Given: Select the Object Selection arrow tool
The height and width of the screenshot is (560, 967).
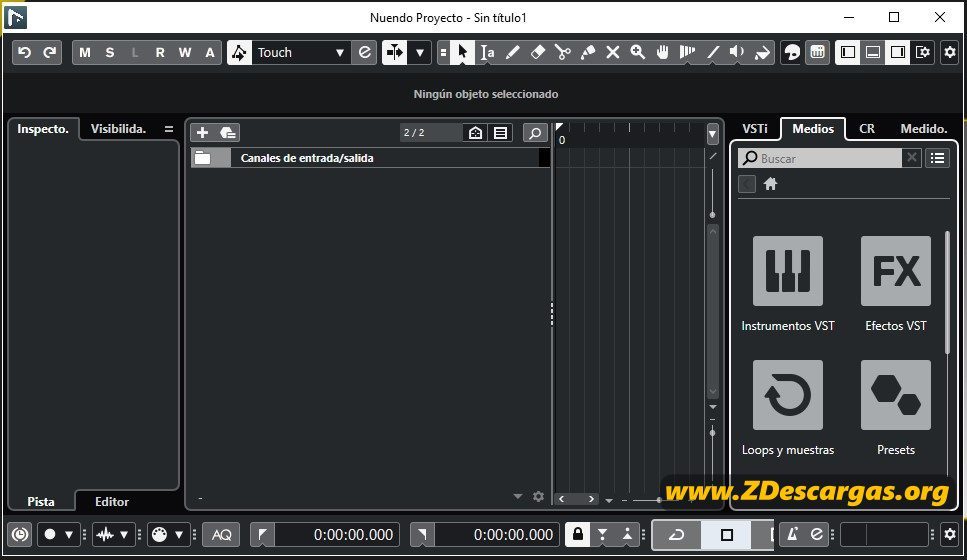Looking at the screenshot, I should [x=463, y=52].
